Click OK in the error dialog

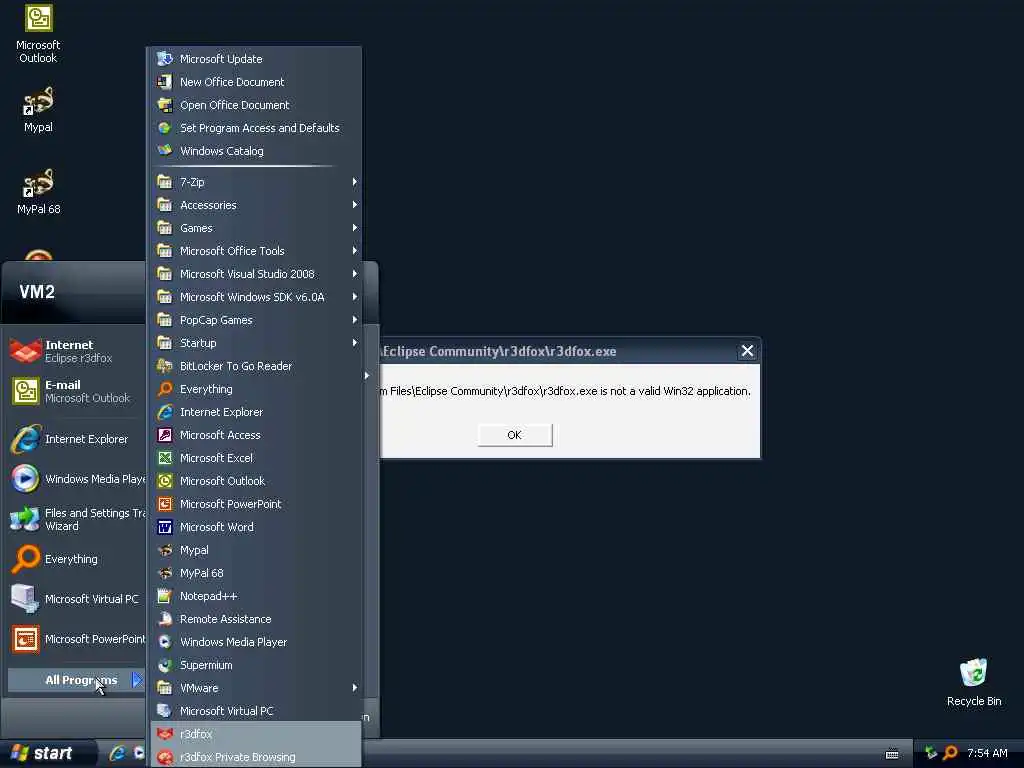coord(515,435)
